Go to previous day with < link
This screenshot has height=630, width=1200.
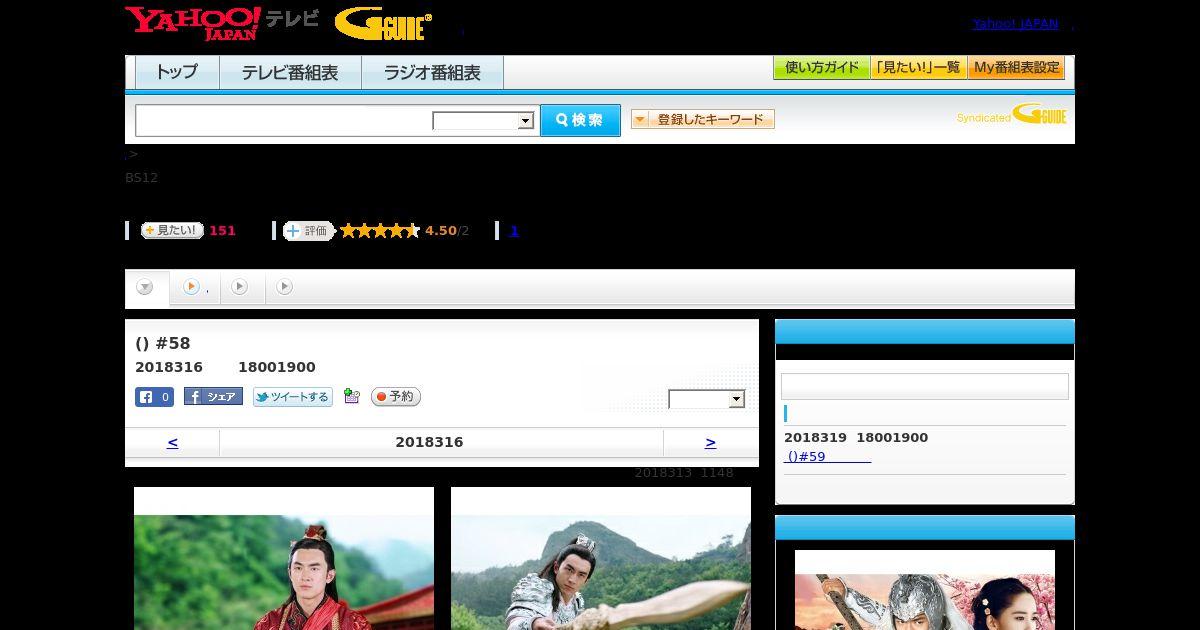172,442
